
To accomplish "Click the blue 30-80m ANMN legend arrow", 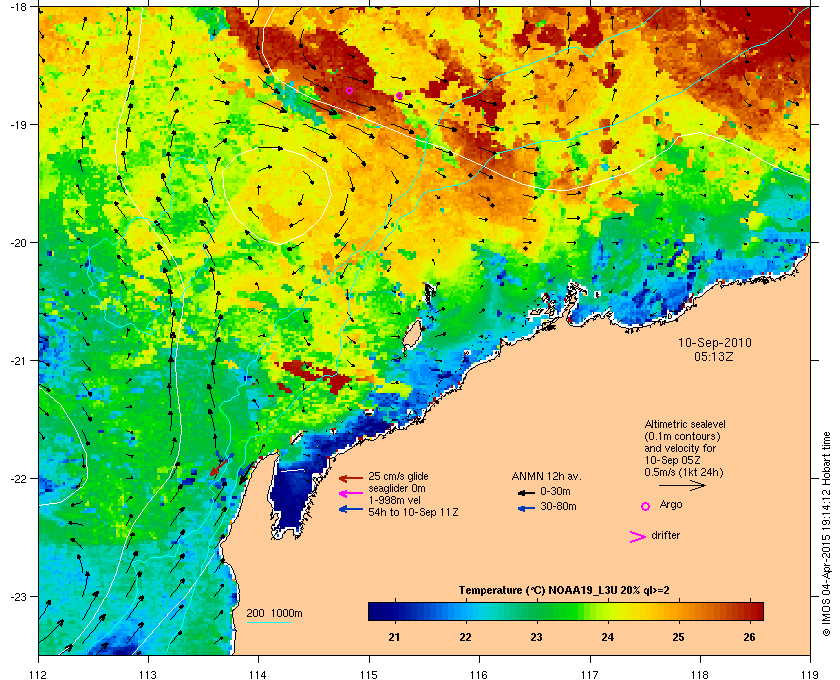I will point(526,508).
